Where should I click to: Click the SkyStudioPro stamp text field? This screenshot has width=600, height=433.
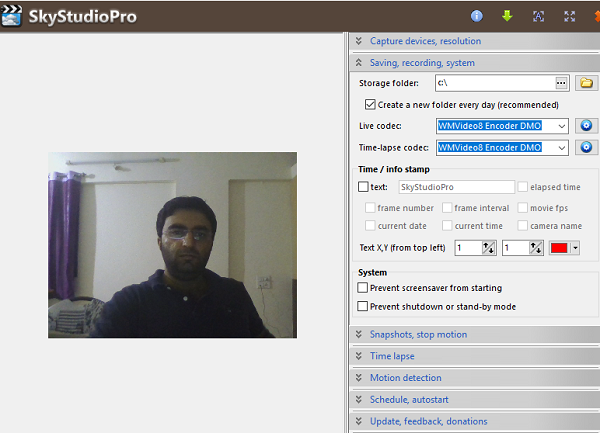point(455,187)
